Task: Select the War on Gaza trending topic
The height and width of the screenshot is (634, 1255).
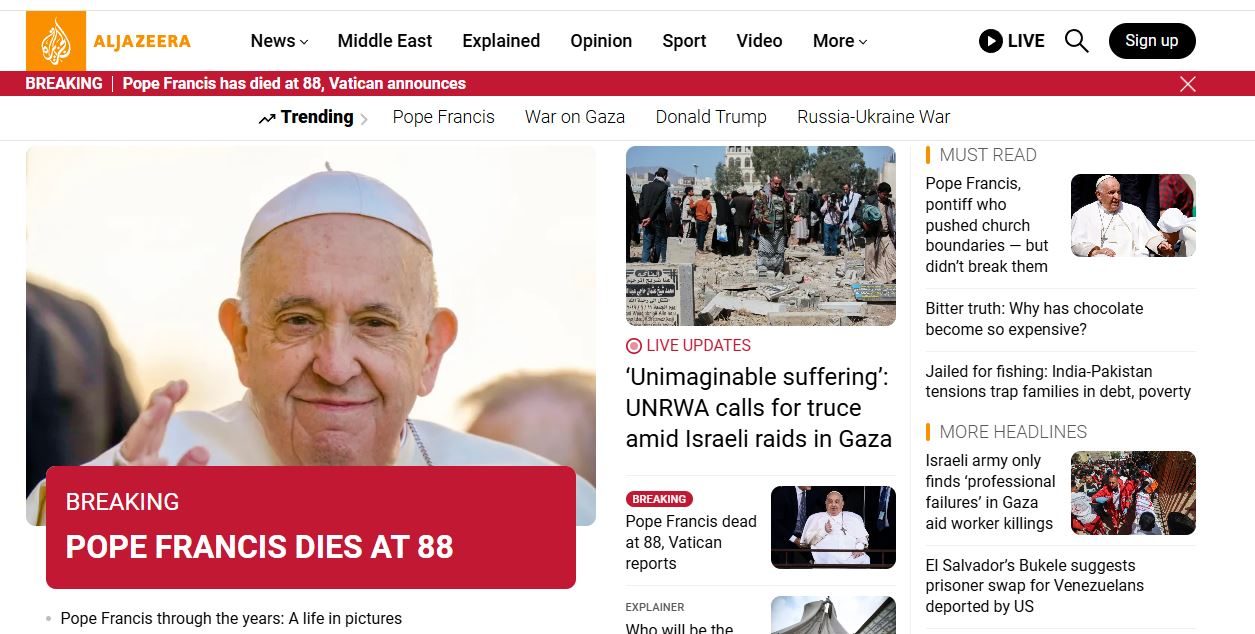Action: [x=575, y=117]
